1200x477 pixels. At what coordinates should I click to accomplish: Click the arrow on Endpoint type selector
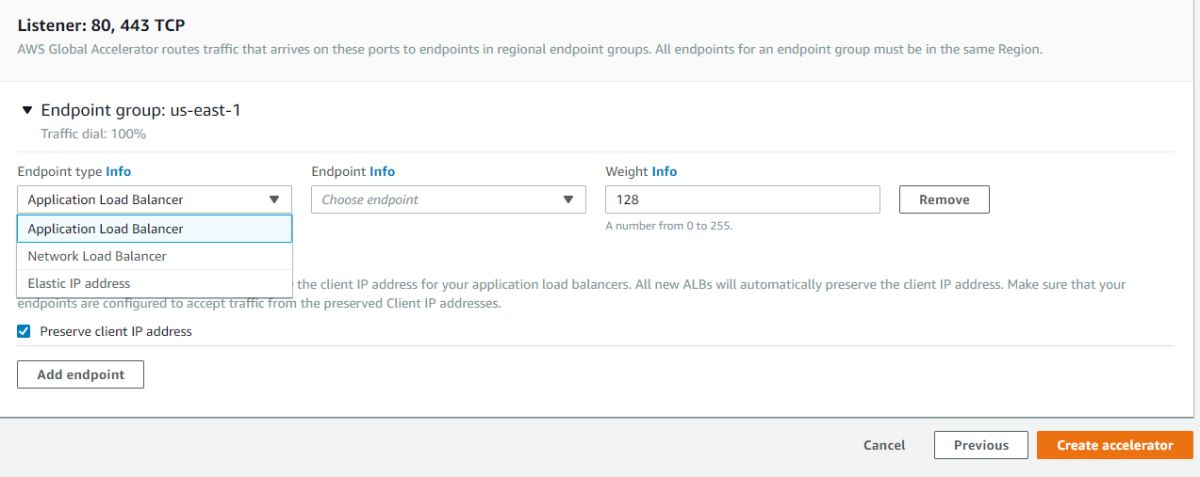(274, 199)
